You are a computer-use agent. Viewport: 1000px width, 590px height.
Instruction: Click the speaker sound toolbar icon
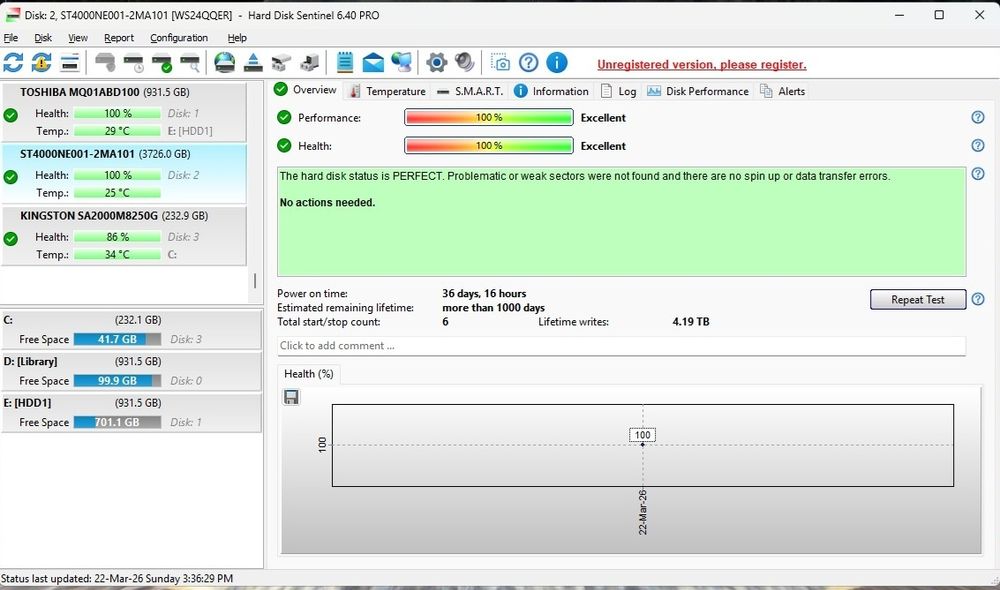click(x=464, y=63)
